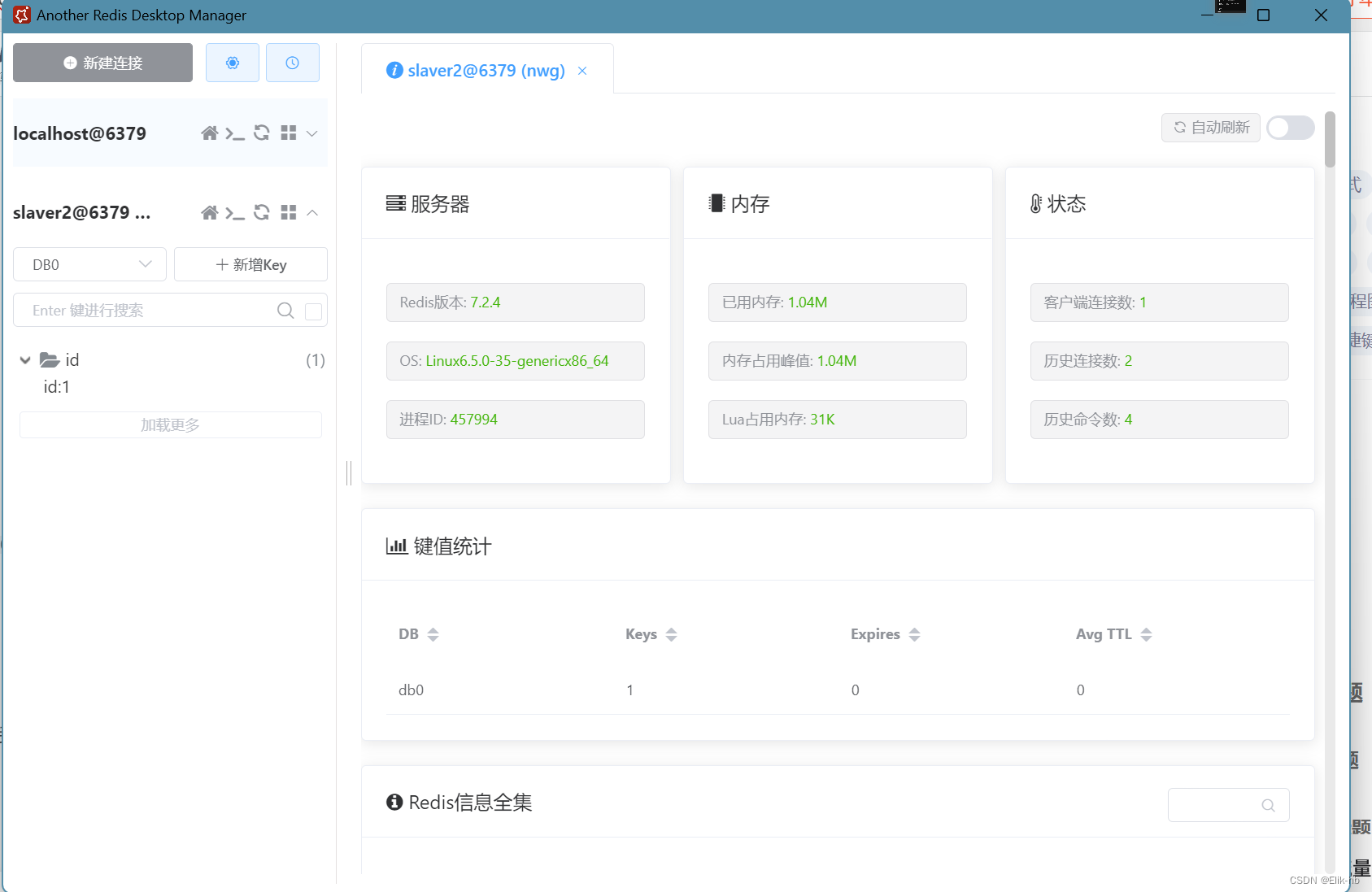
Task: Open grid menu for slaver2@6379
Action: point(288,212)
